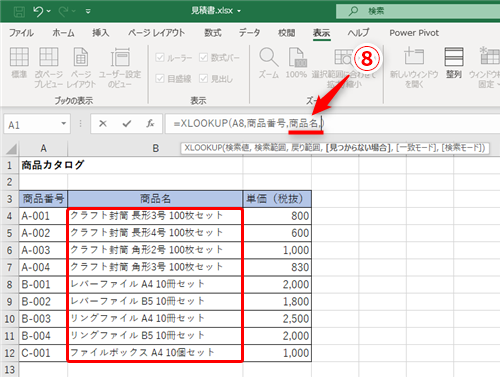
Task: Open the 見積書.xlsx file name dropdown
Action: 239,11
